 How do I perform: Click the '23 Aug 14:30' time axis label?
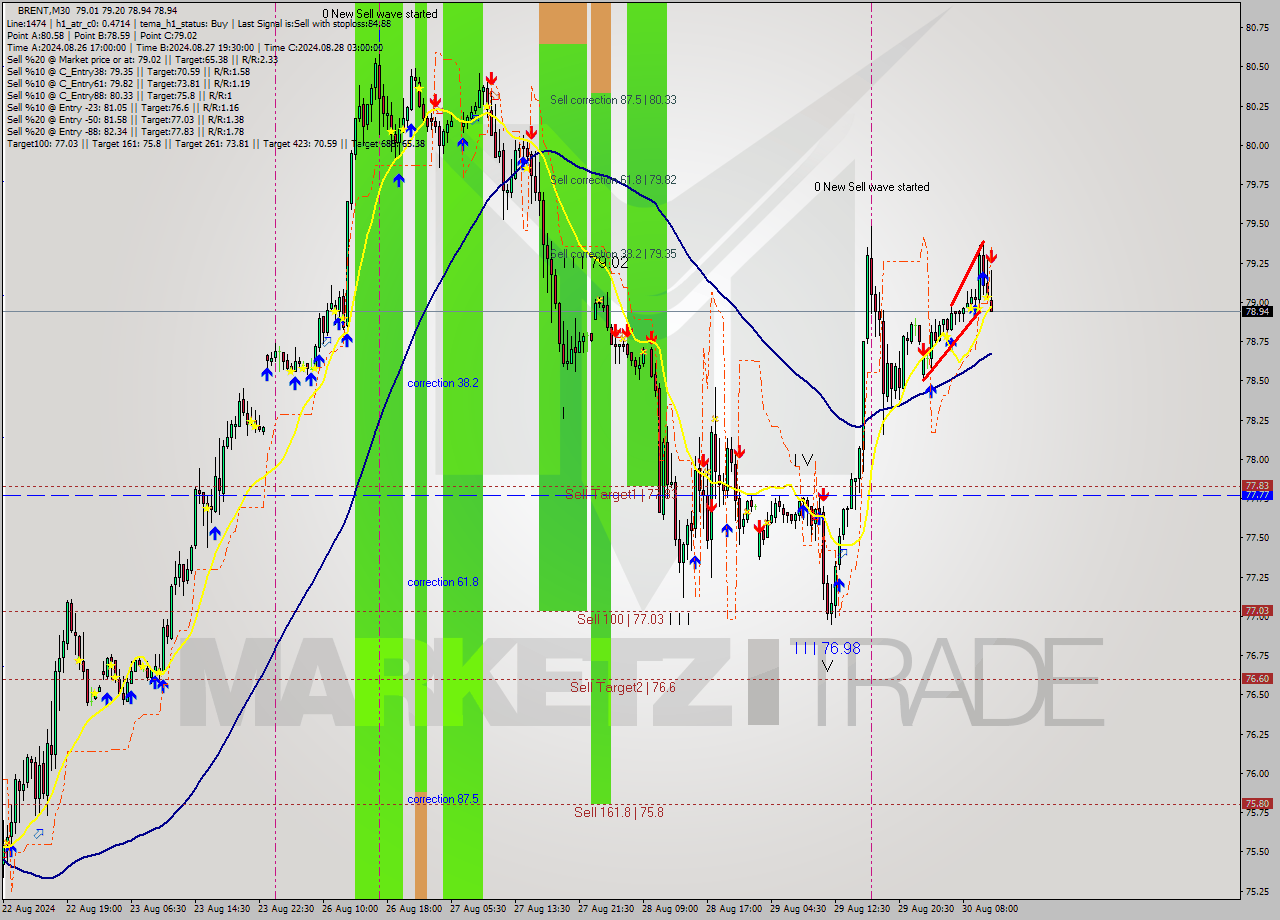tap(223, 909)
